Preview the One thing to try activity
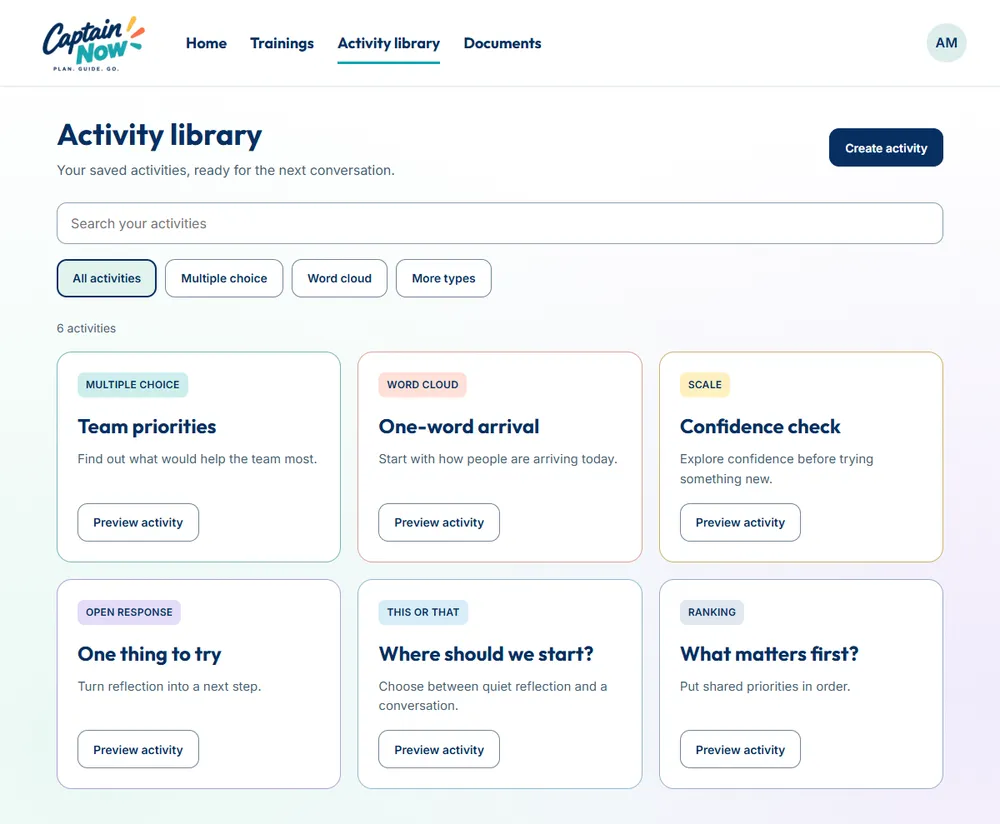 pos(138,749)
